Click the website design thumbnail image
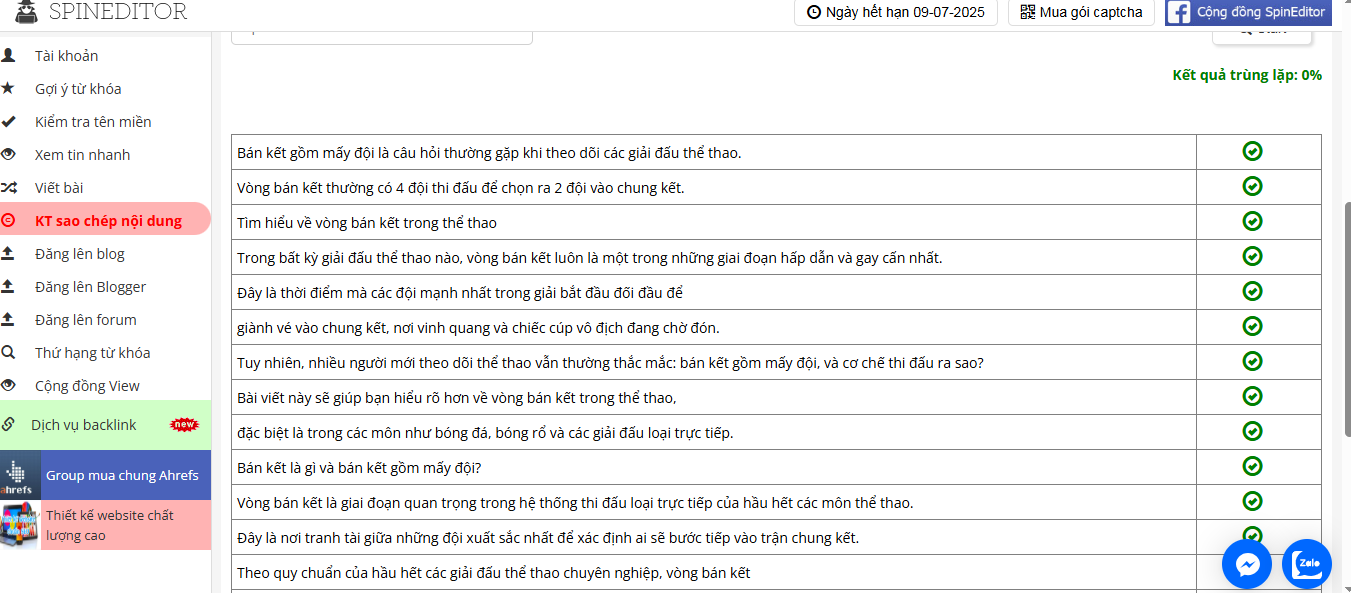This screenshot has width=1351, height=593. (x=20, y=525)
